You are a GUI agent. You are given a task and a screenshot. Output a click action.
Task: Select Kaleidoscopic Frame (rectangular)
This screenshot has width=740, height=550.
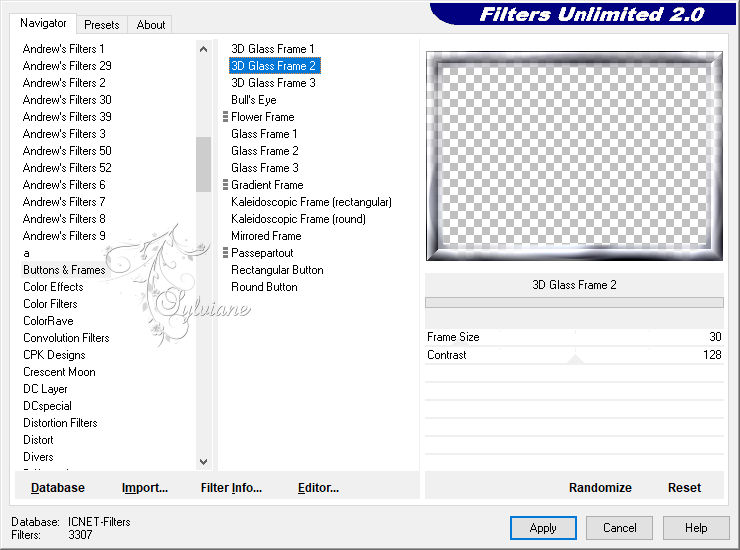pos(311,202)
